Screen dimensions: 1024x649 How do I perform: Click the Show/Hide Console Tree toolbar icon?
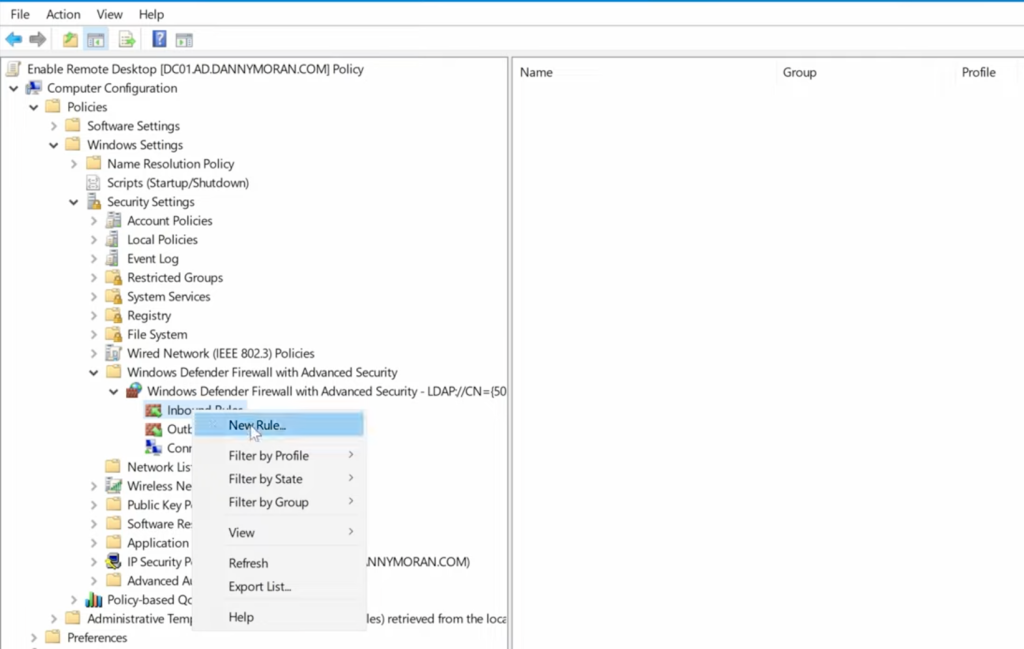point(95,39)
